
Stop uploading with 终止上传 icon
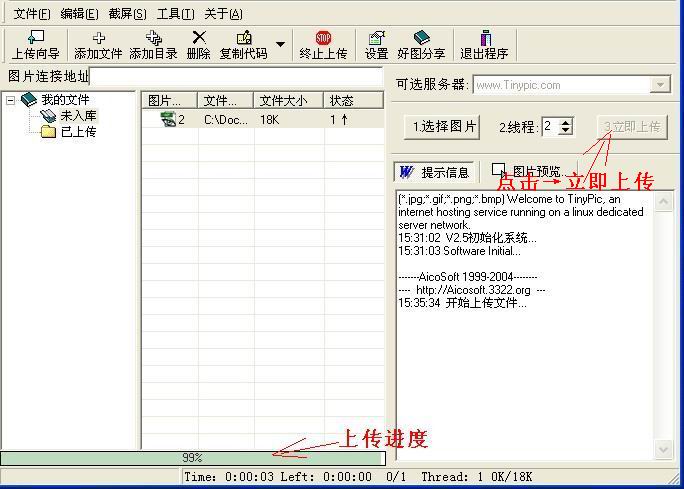point(323,45)
